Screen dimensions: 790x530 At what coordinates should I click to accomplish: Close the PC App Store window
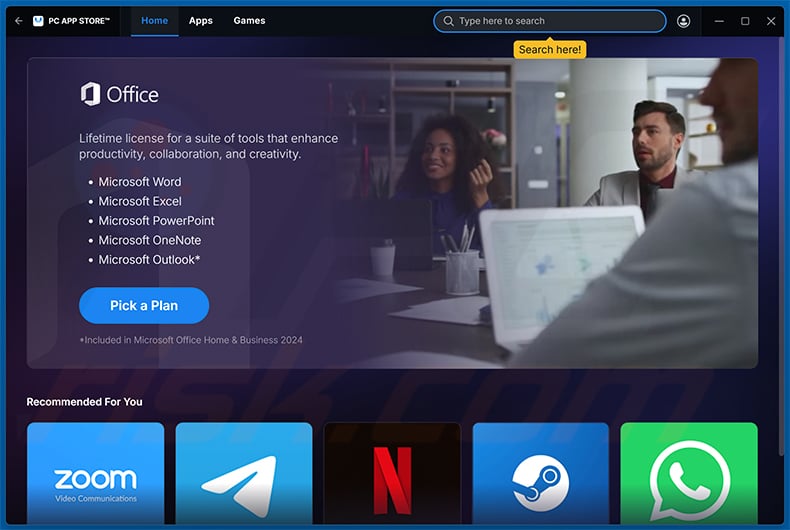(771, 21)
